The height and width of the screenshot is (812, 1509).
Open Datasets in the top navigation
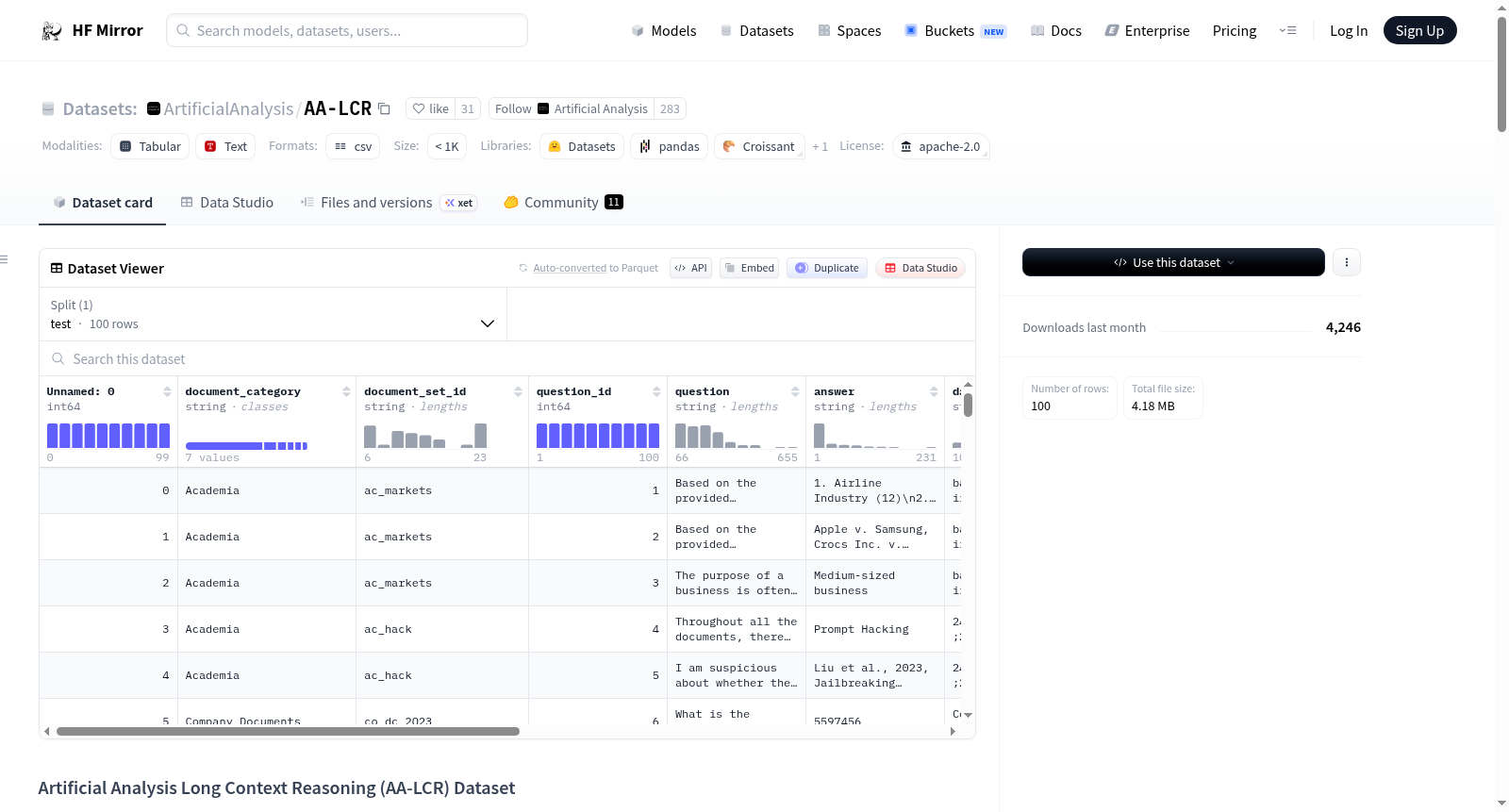pos(756,31)
